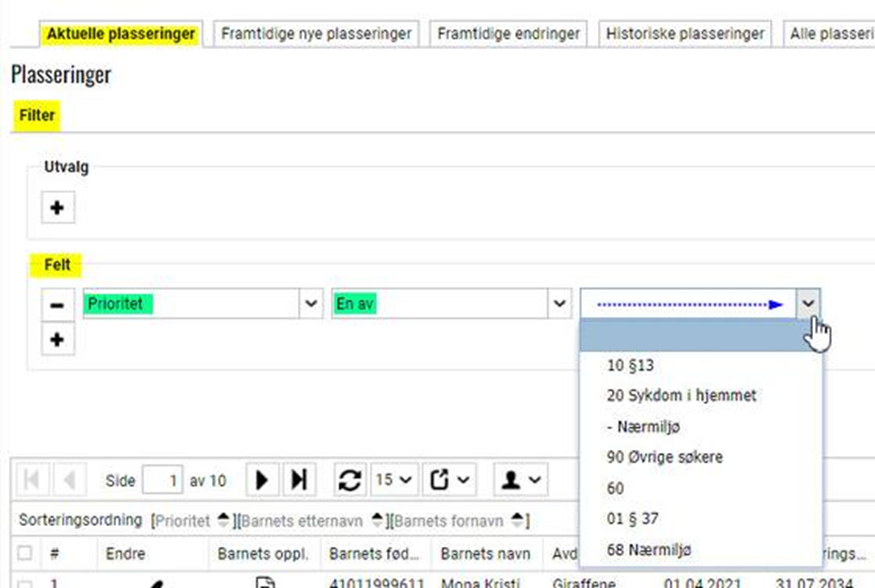This screenshot has width=875, height=588.
Task: Switch to Framtidige nye plasseringer tab
Action: [x=316, y=33]
